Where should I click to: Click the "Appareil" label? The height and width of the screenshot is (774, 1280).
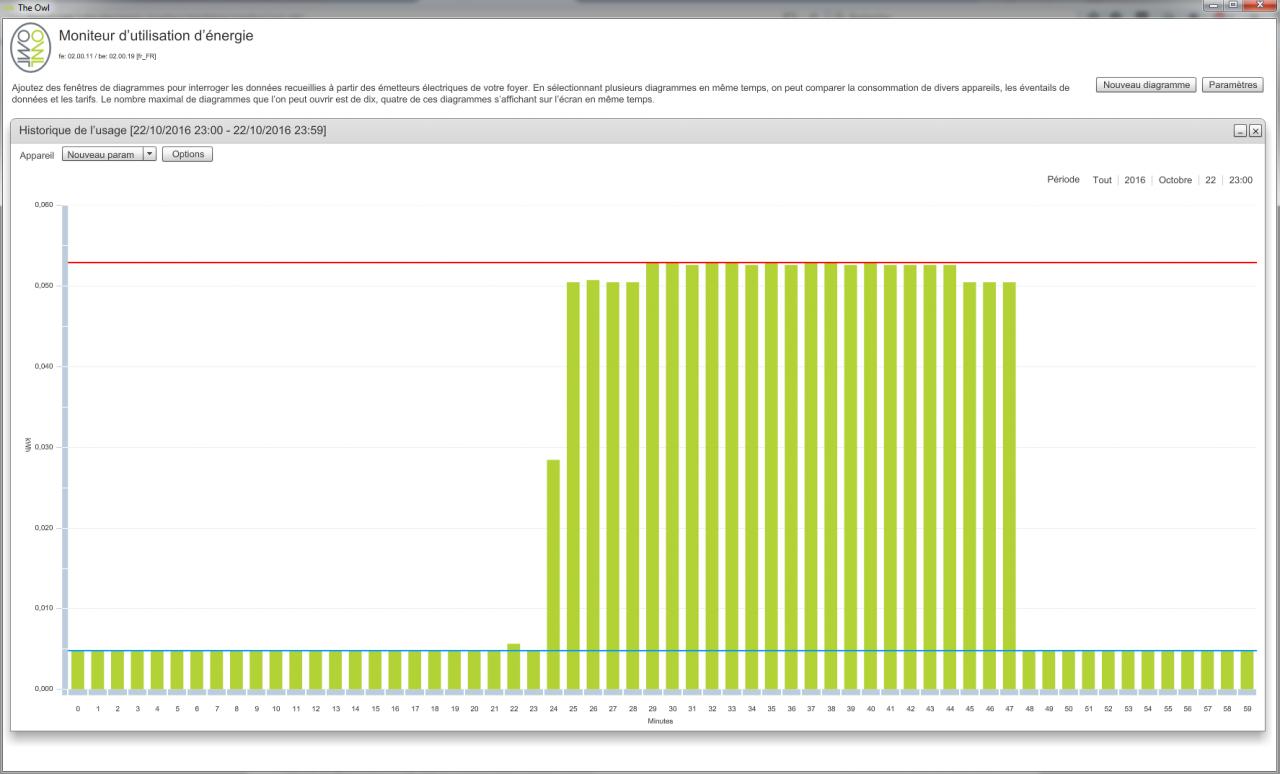(37, 155)
